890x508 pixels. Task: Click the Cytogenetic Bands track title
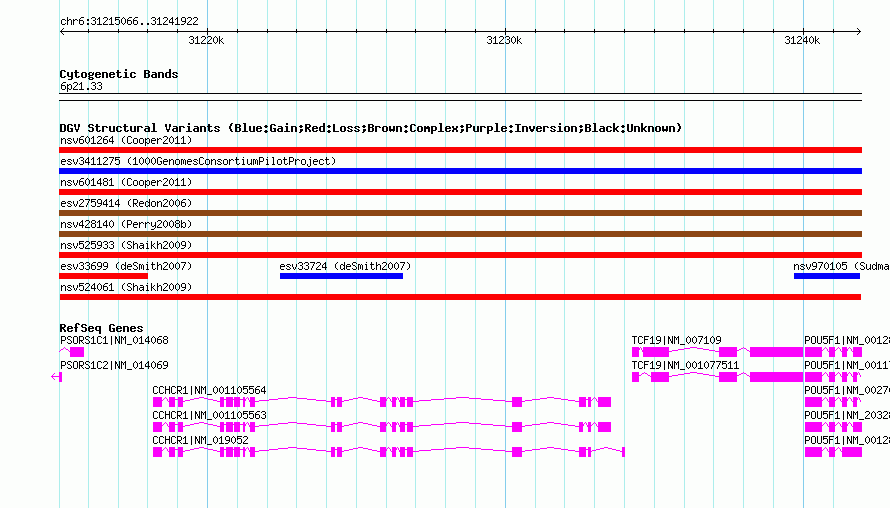[x=119, y=74]
